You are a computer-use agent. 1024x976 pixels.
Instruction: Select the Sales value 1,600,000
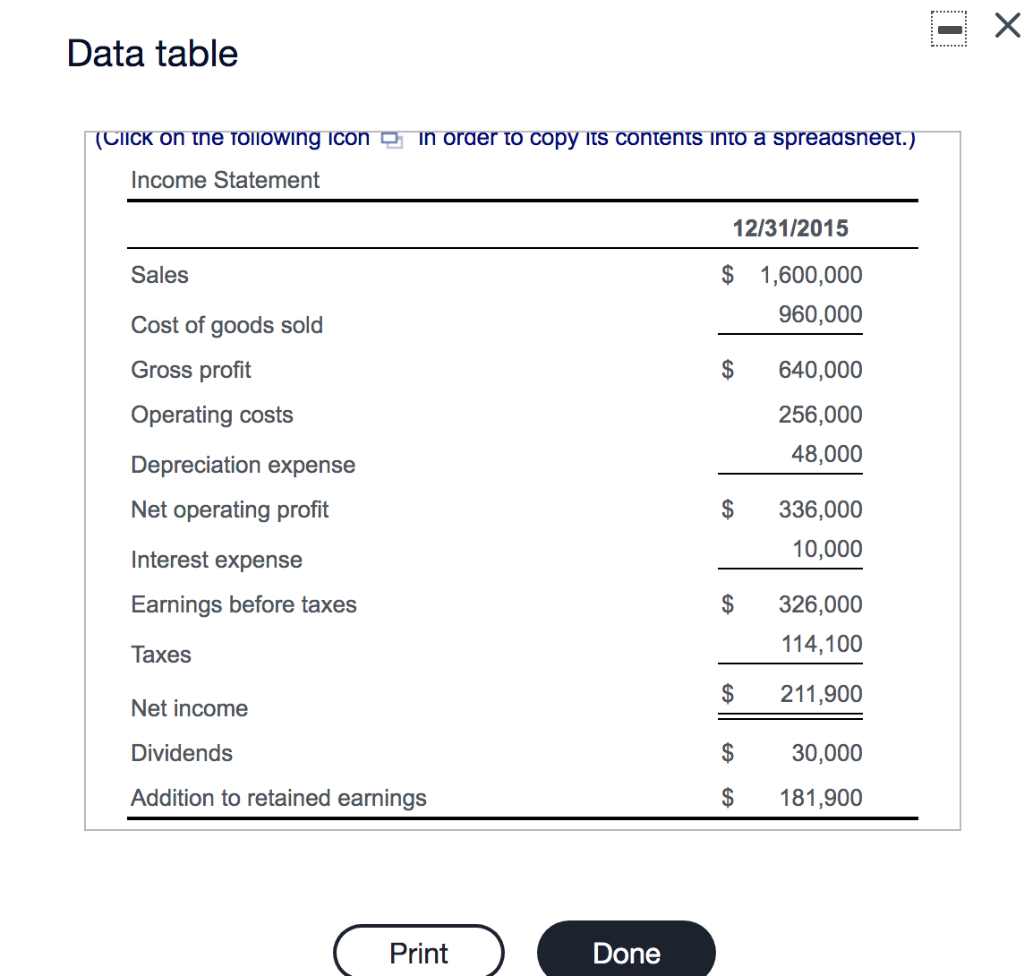pos(811,275)
